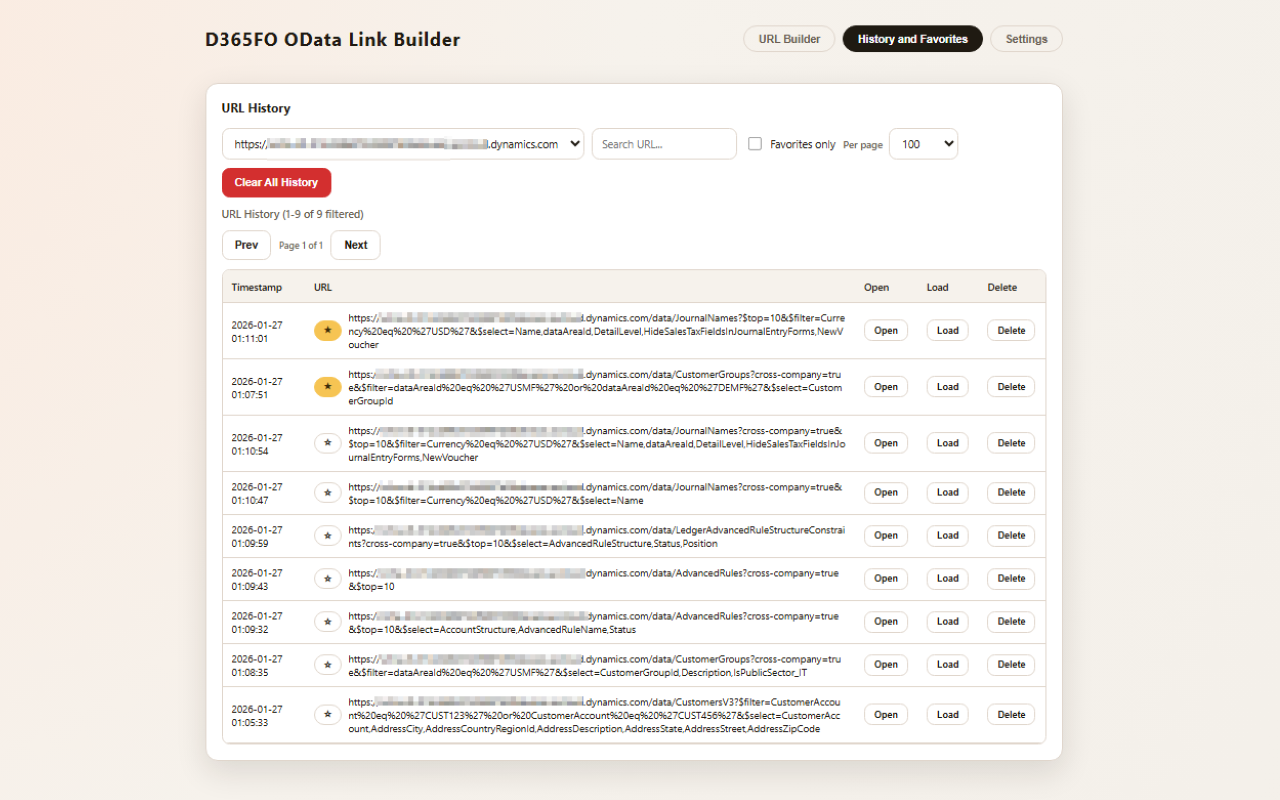Click the URL column header
The image size is (1280, 800).
click(x=323, y=287)
